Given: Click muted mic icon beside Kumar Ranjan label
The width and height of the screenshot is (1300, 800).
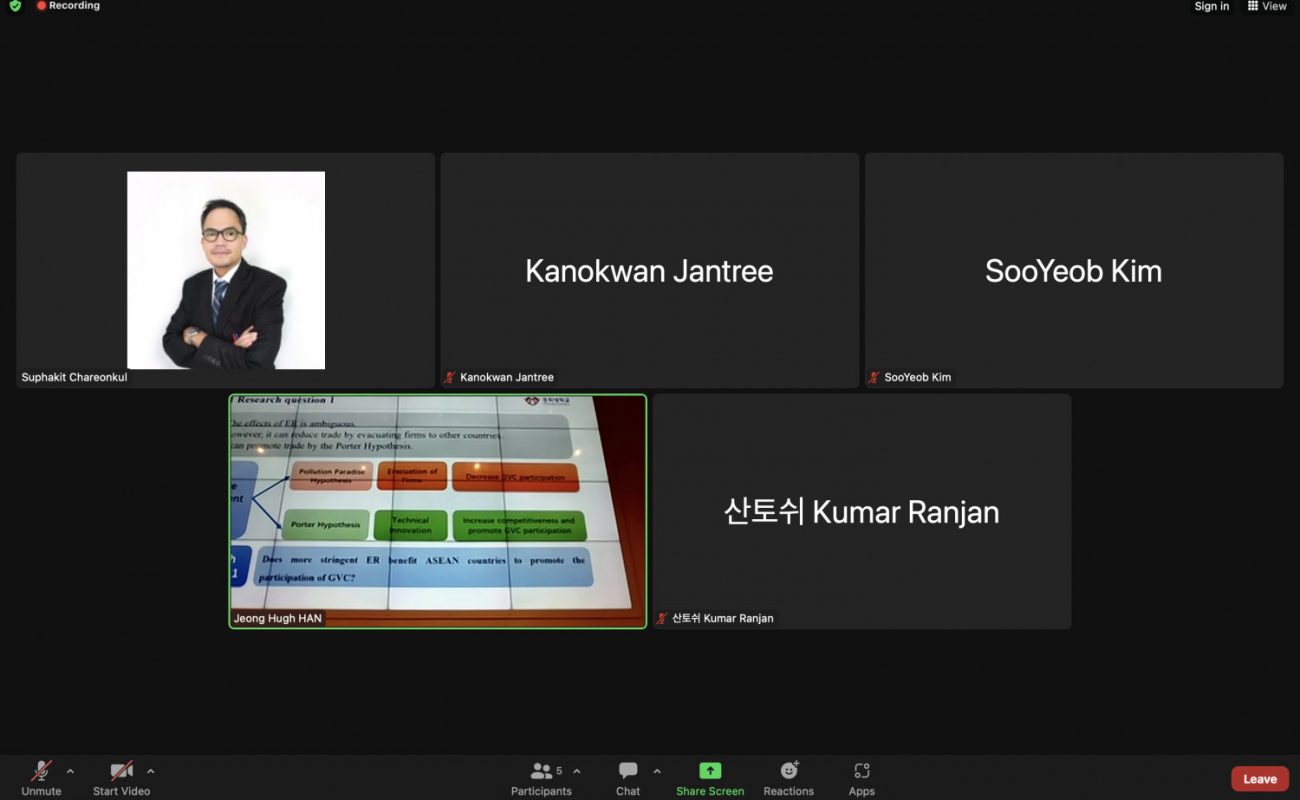Looking at the screenshot, I should point(662,618).
